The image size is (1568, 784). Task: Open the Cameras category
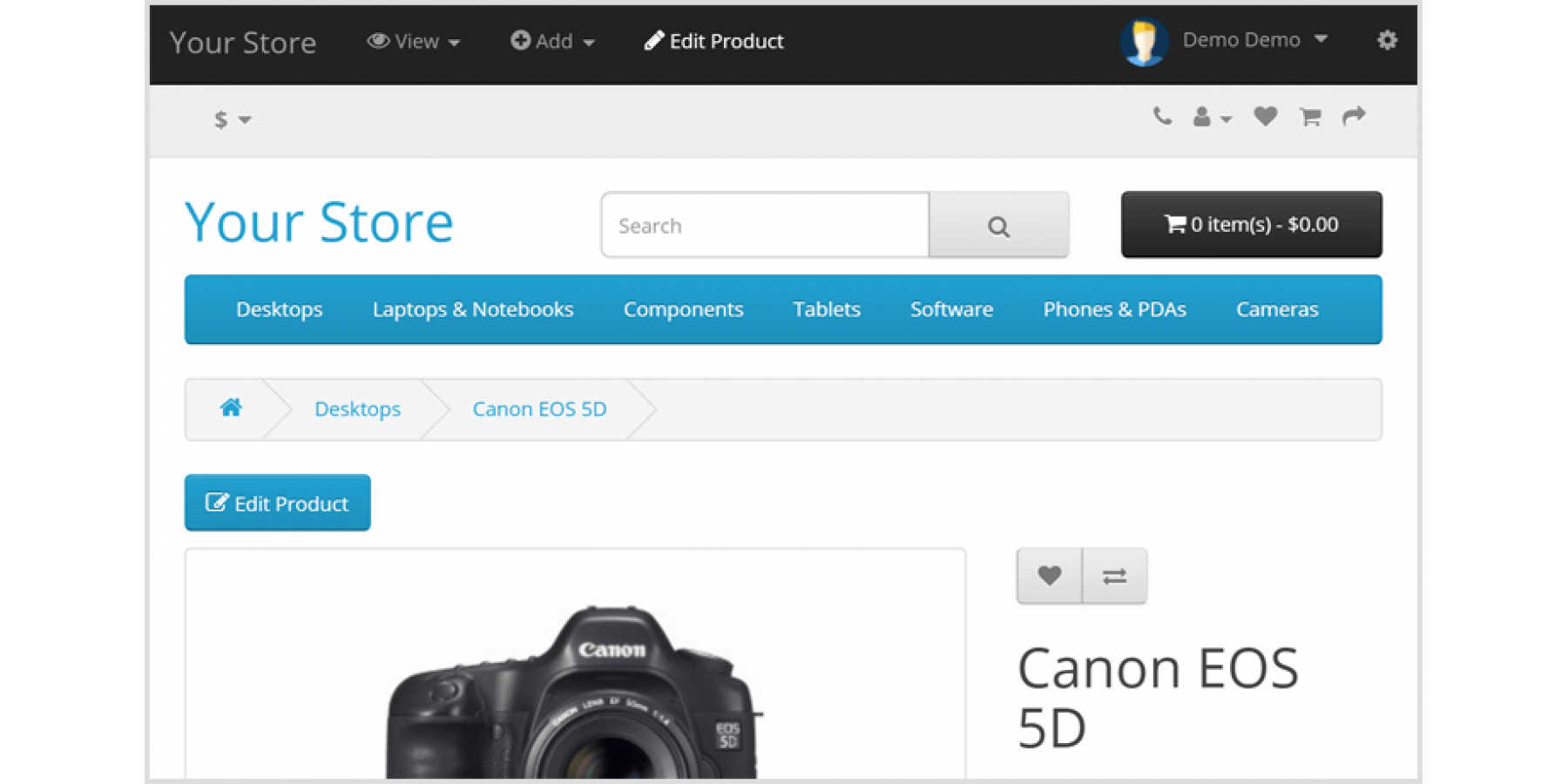click(x=1277, y=309)
